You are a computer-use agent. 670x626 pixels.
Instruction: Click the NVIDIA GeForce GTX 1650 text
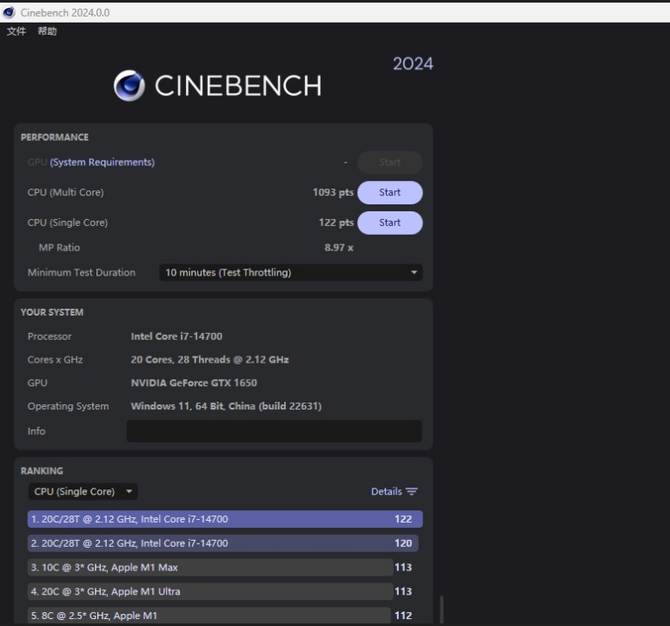194,383
